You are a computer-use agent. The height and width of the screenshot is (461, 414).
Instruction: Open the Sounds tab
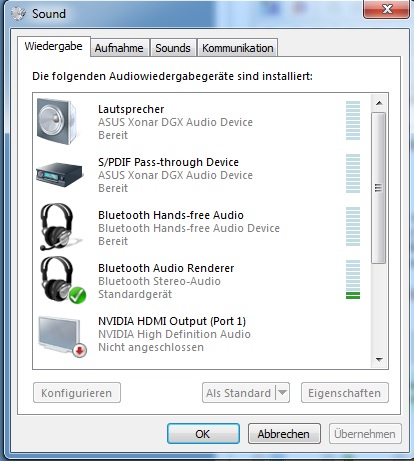pyautogui.click(x=173, y=48)
